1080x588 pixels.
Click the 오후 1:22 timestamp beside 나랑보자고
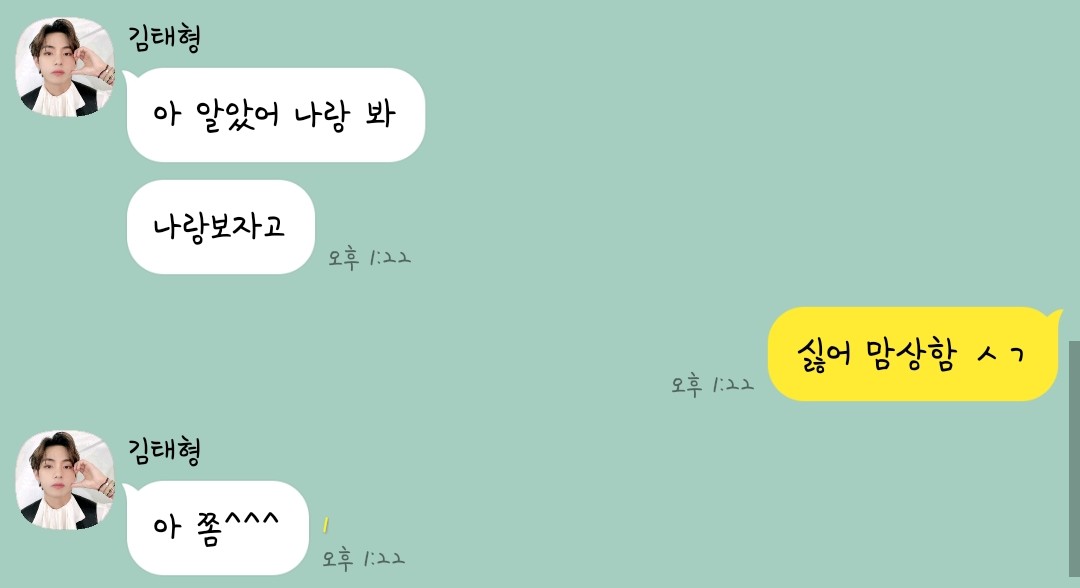(x=369, y=258)
